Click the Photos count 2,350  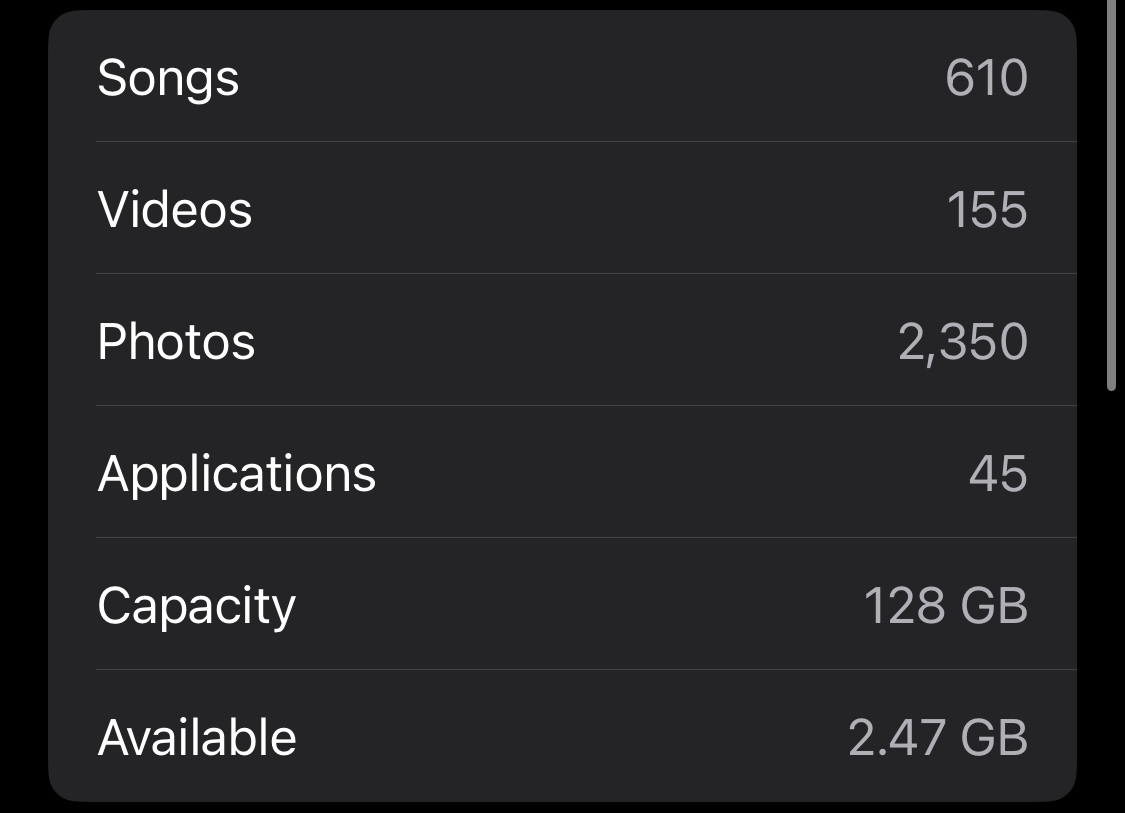point(963,342)
